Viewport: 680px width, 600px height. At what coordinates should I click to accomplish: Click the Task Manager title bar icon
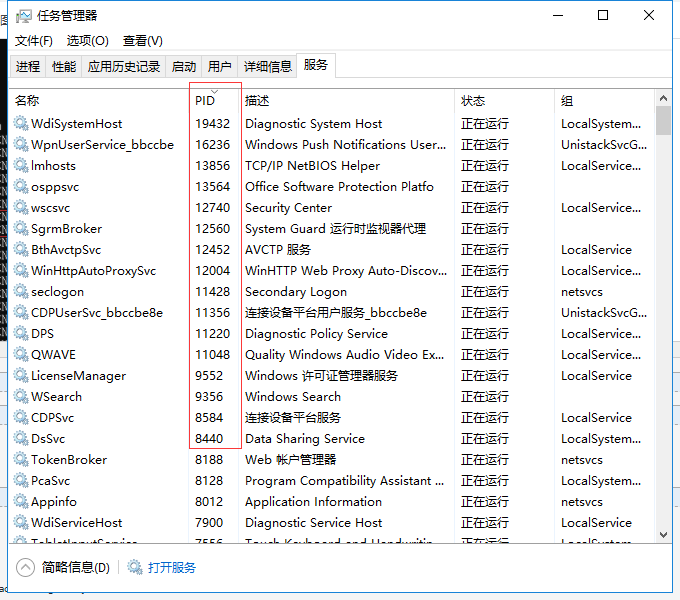[23, 16]
